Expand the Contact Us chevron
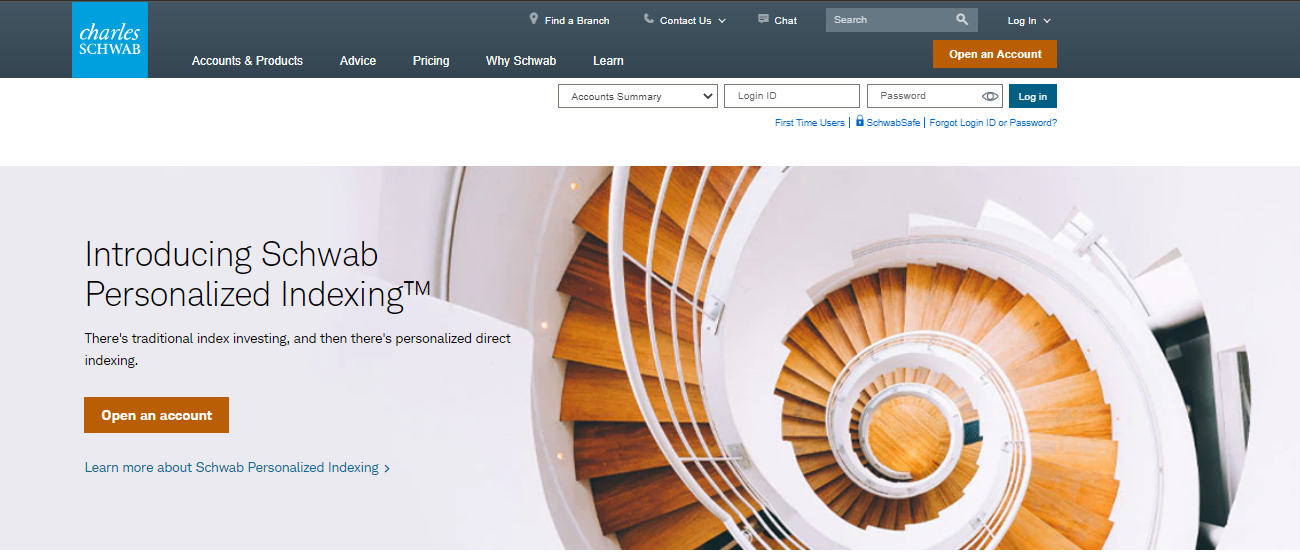 point(722,21)
